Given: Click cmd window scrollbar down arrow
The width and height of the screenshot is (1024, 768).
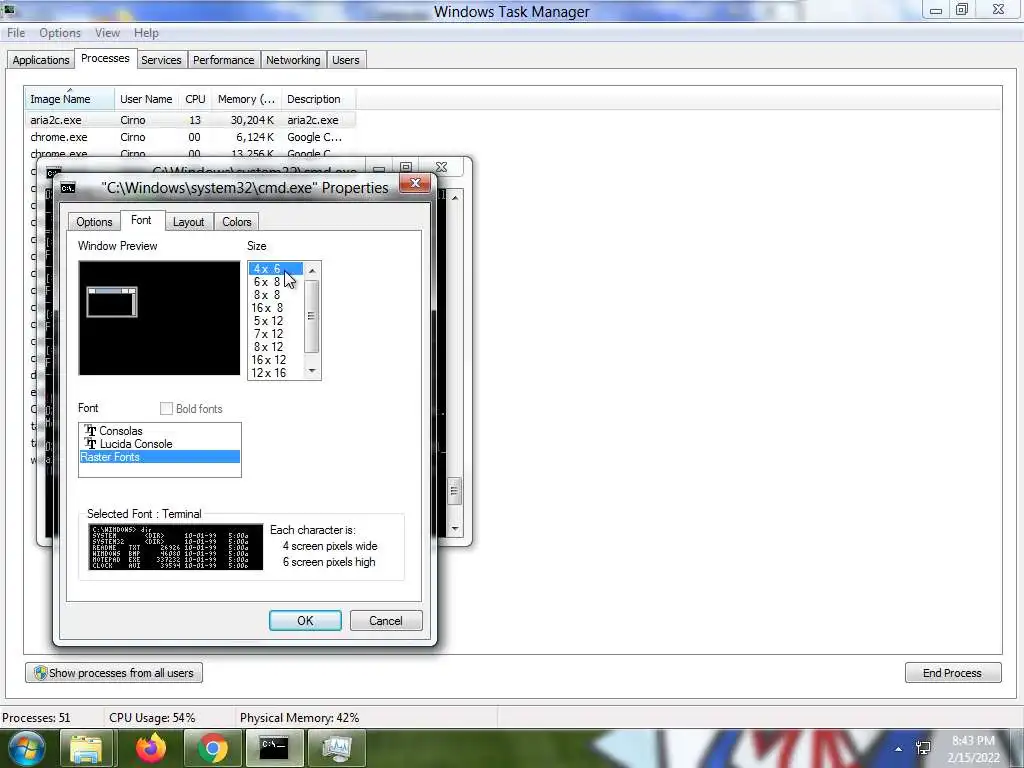Looking at the screenshot, I should coord(455,528).
